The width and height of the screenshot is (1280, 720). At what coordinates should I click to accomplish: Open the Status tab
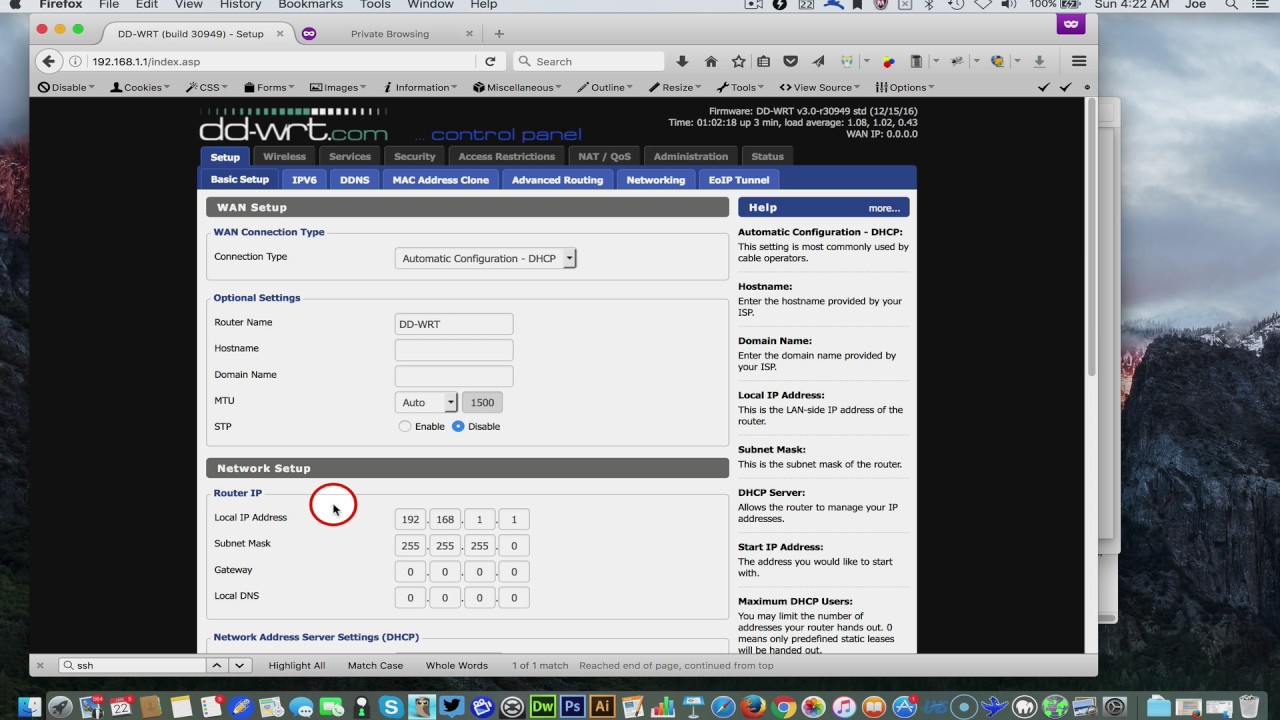pyautogui.click(x=767, y=156)
